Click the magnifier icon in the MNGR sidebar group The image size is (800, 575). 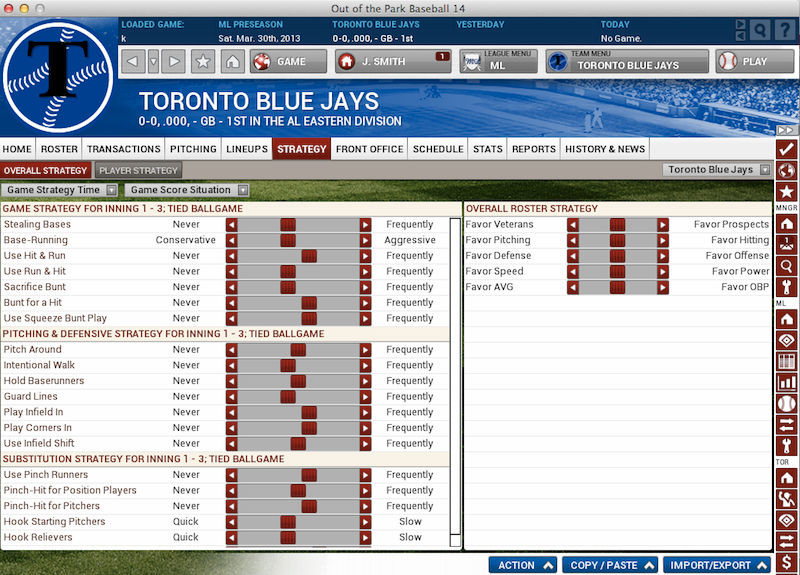pos(786,266)
